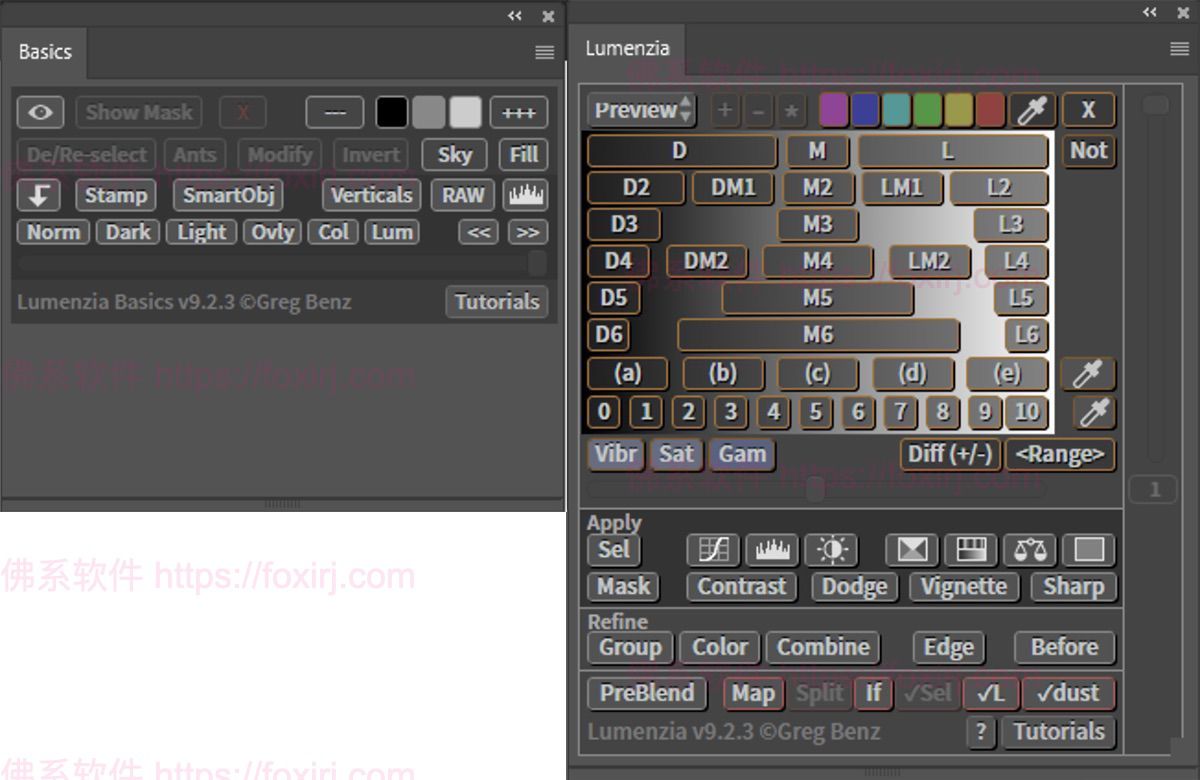Click the PreBlend button
The height and width of the screenshot is (780, 1200).
point(646,693)
